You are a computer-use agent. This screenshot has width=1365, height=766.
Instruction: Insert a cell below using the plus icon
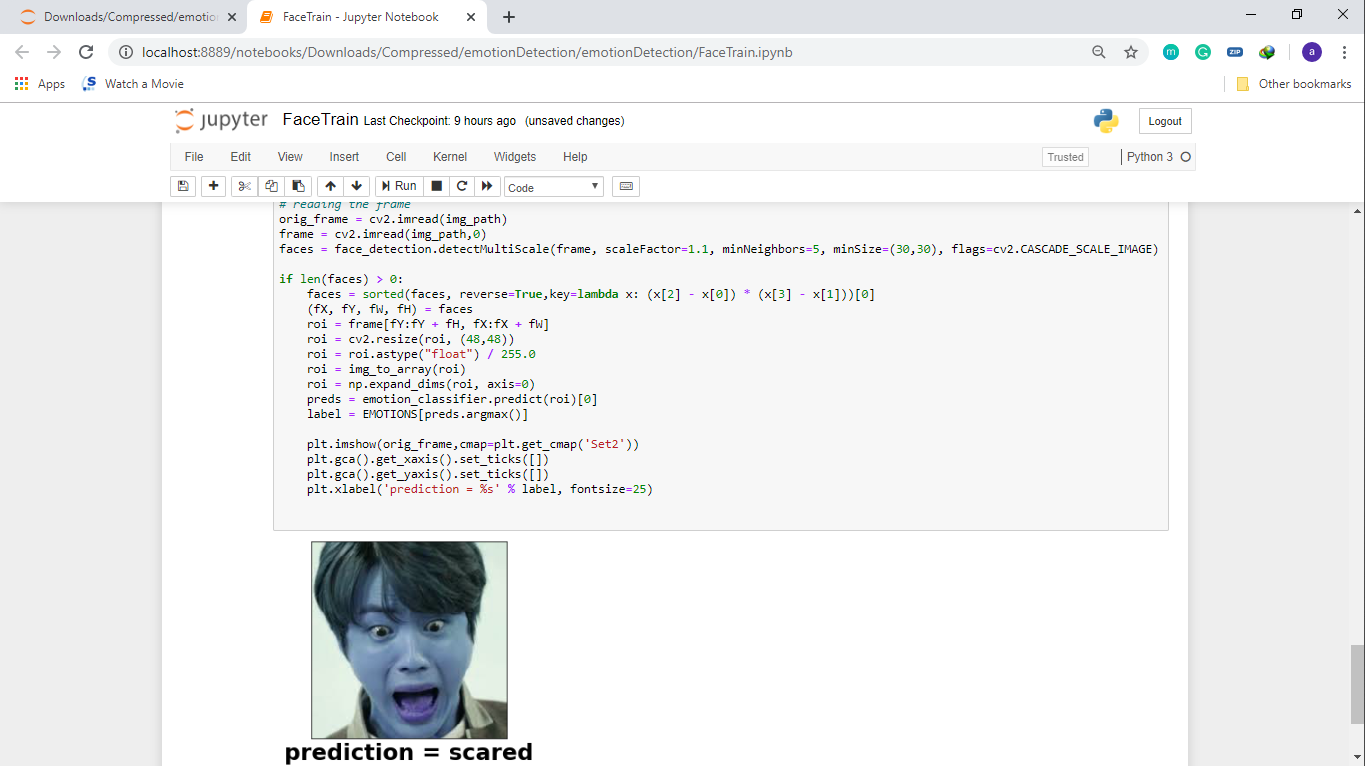coord(213,186)
